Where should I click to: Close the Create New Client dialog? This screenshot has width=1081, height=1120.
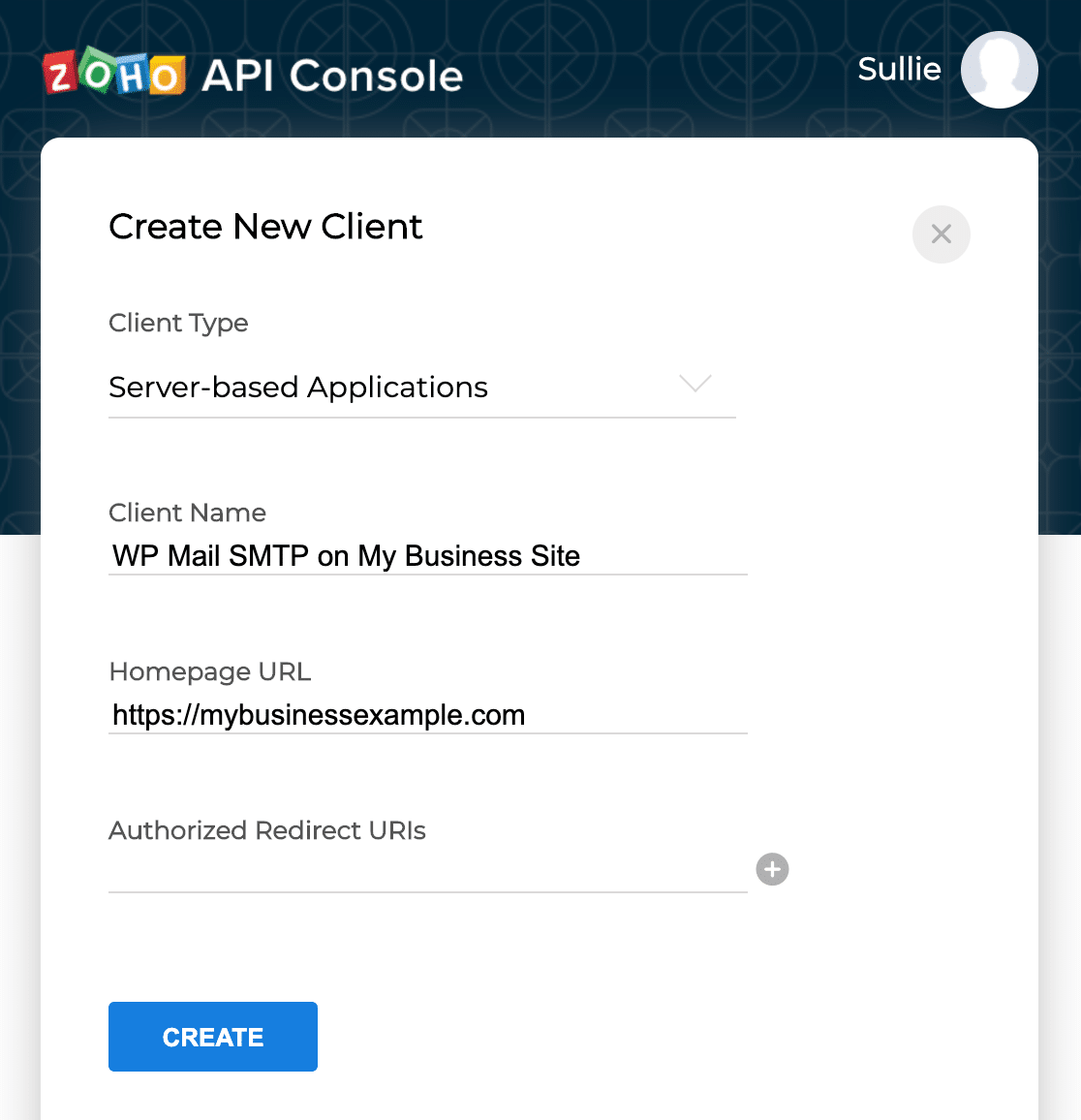click(x=942, y=234)
